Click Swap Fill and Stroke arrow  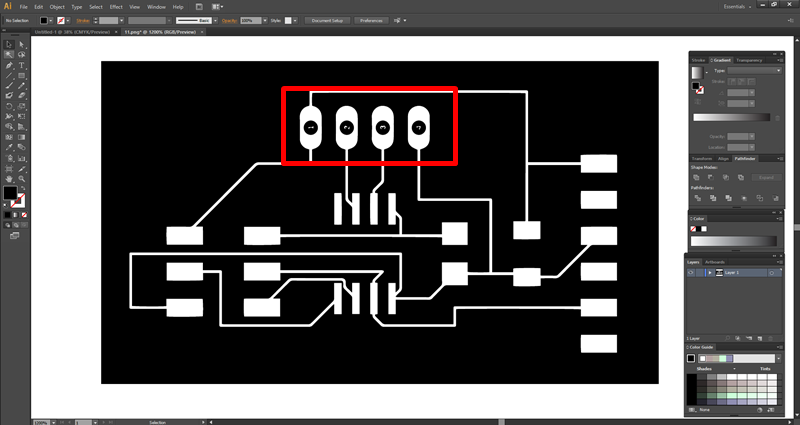pos(22,189)
